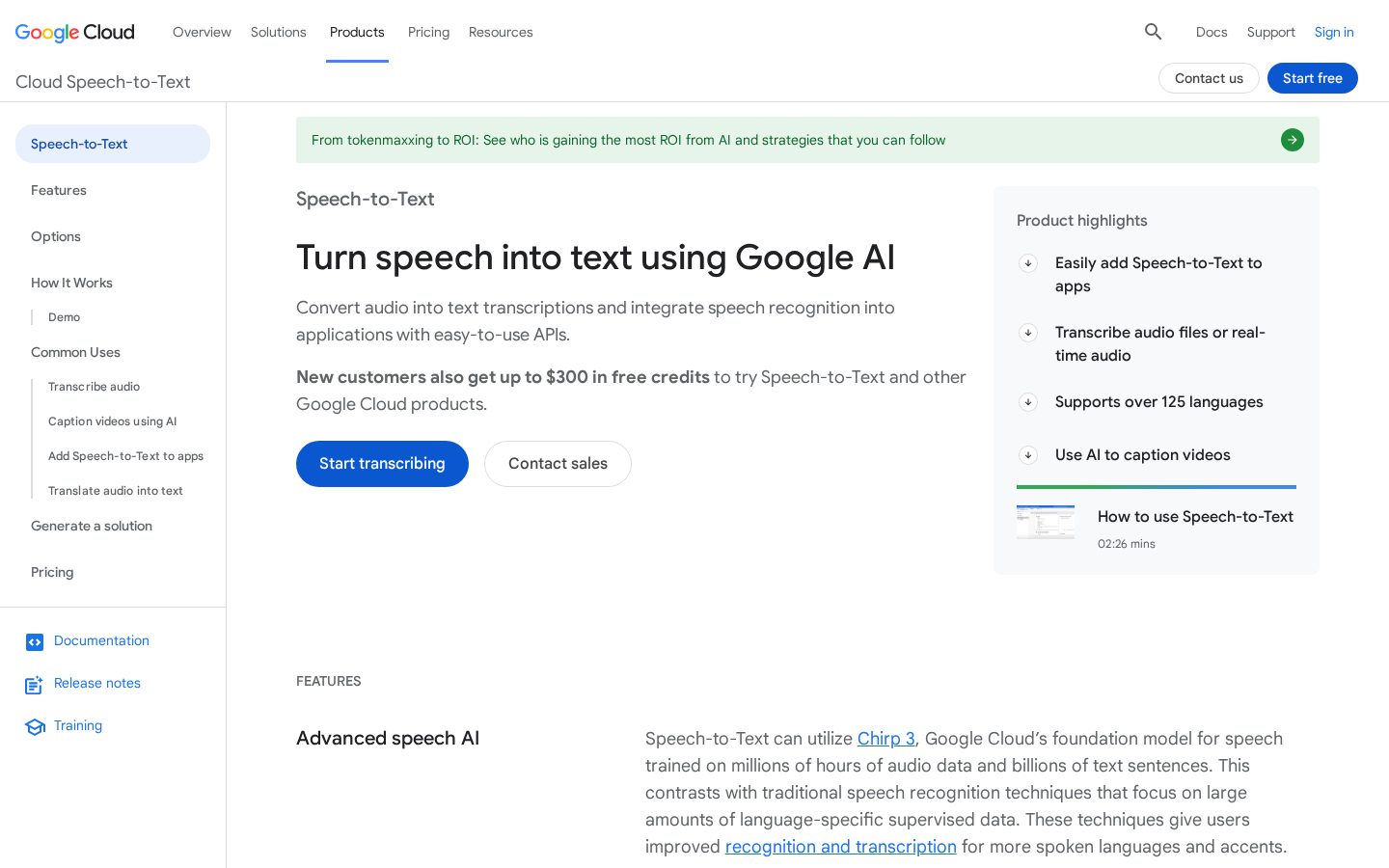Jump to Features in sidebar

(59, 190)
